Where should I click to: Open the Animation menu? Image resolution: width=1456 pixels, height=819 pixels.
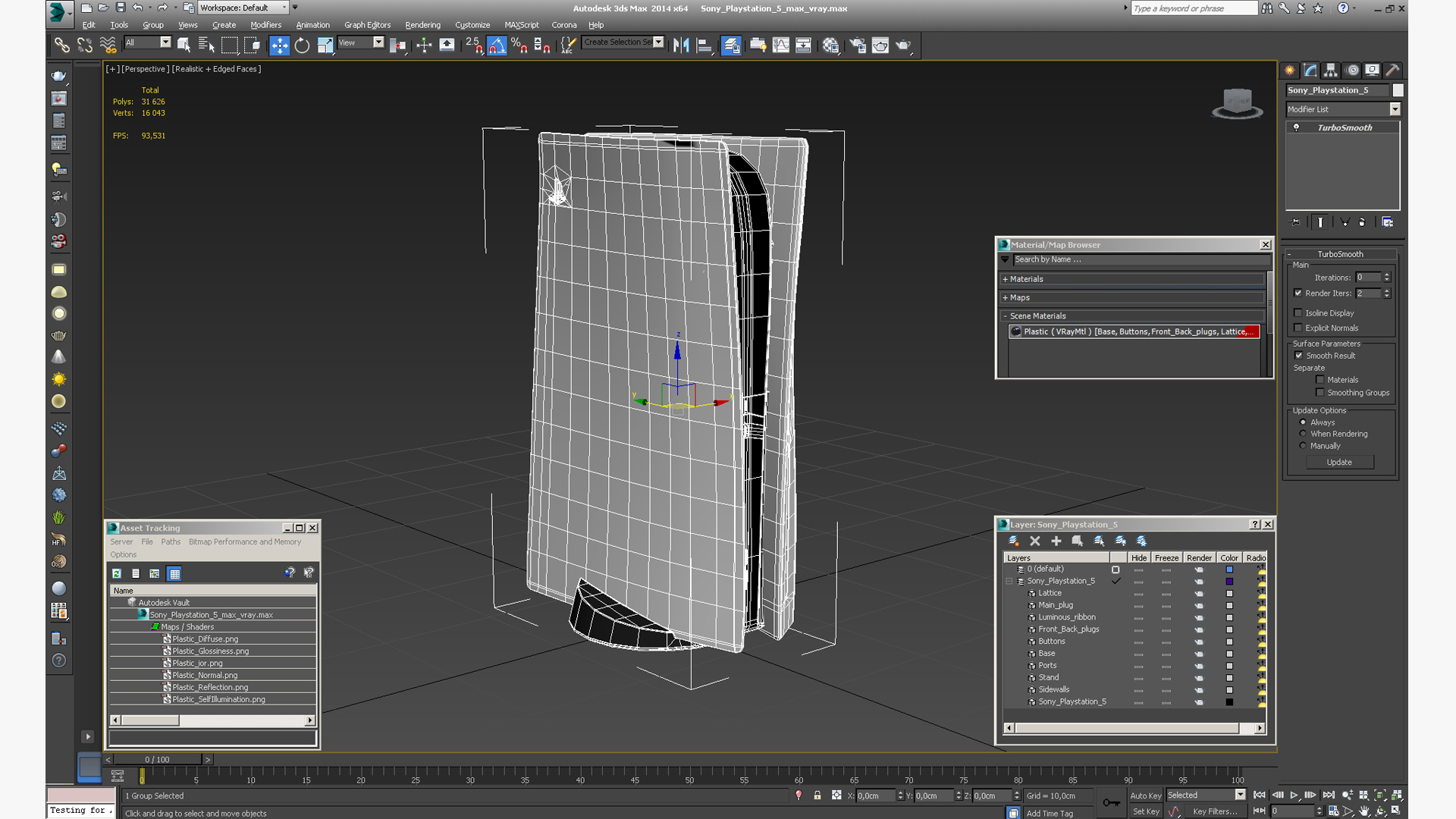312,25
